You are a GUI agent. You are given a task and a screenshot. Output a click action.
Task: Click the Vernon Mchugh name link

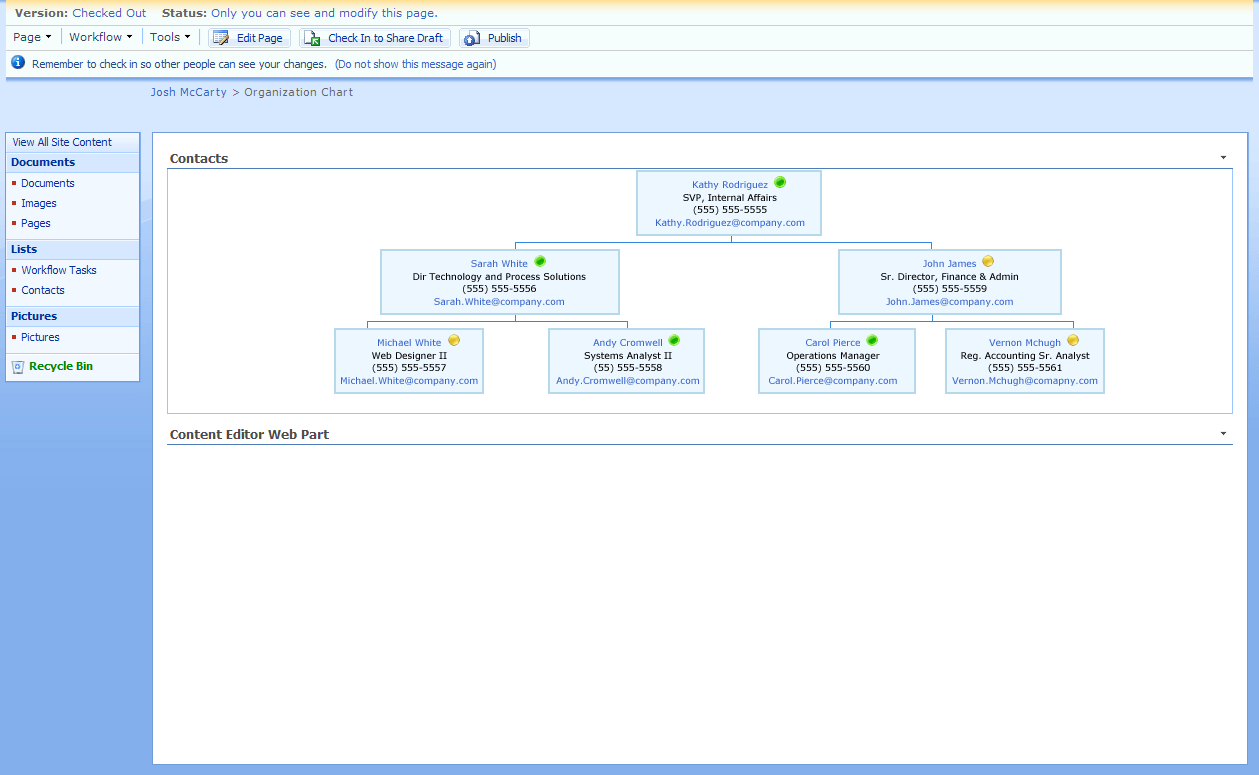(x=1025, y=343)
